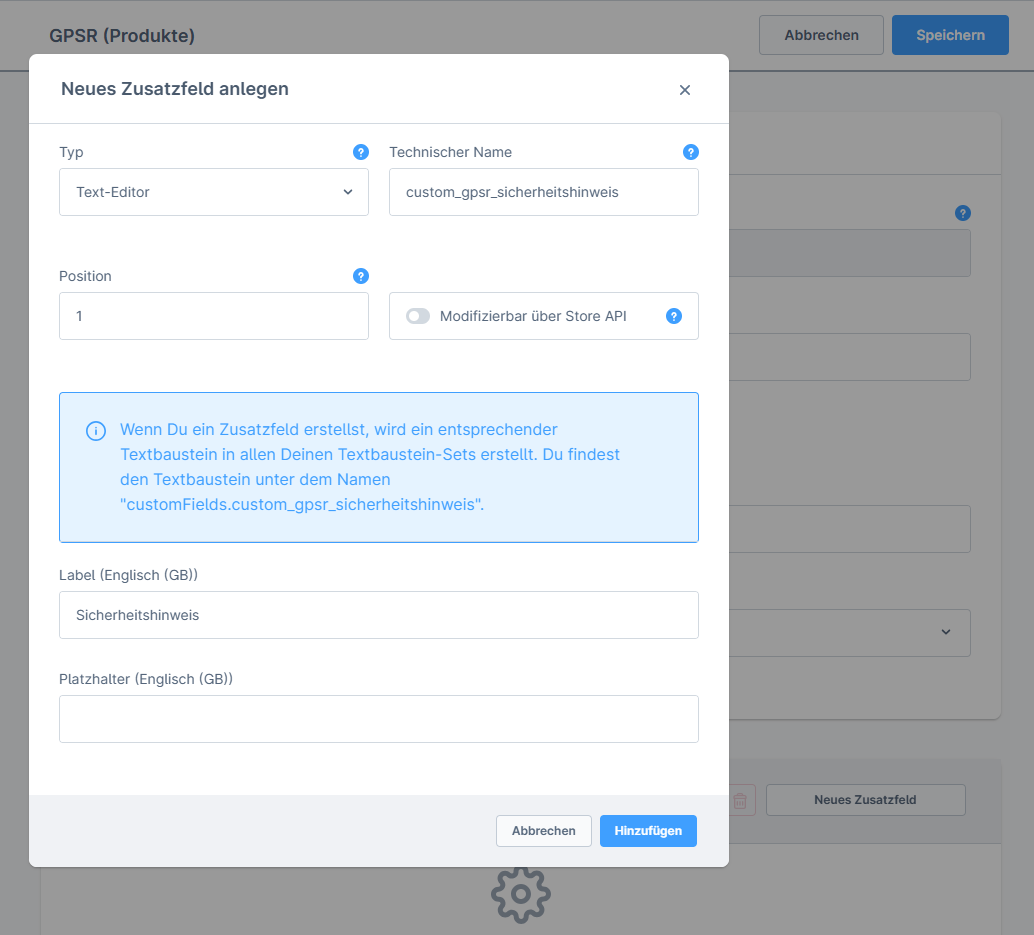Click the Speichern button in header
The width and height of the screenshot is (1034, 935).
point(949,35)
